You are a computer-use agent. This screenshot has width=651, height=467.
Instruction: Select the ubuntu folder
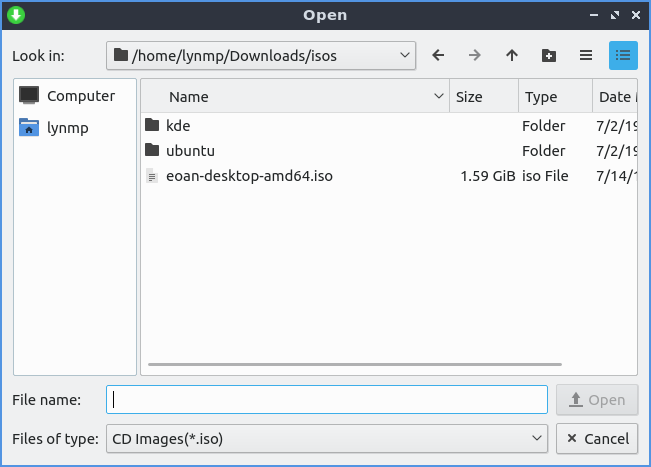click(x=190, y=151)
